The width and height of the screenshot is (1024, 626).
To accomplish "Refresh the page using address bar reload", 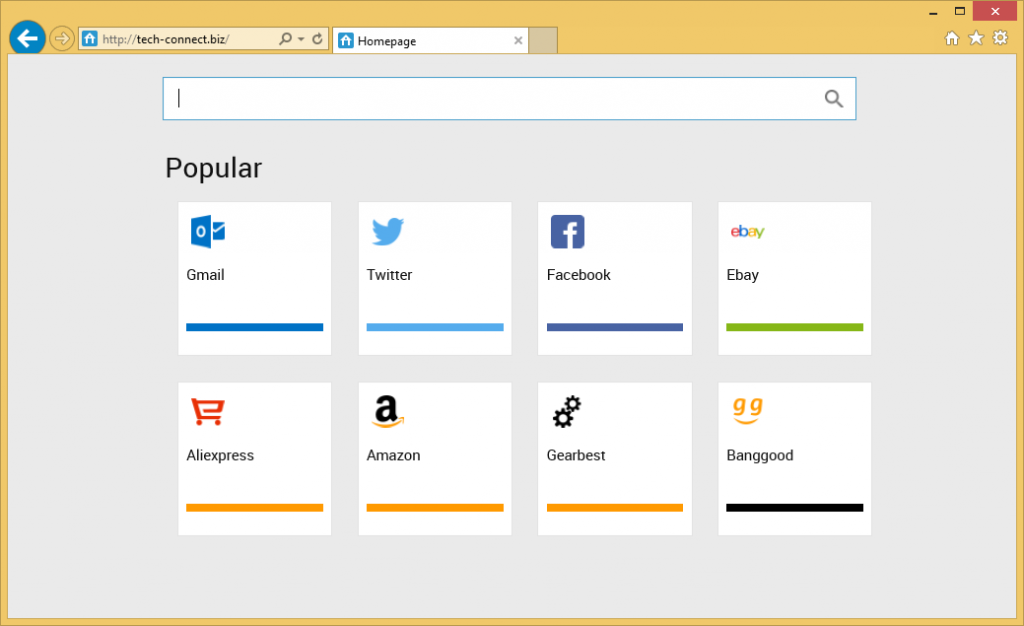I will (x=318, y=39).
